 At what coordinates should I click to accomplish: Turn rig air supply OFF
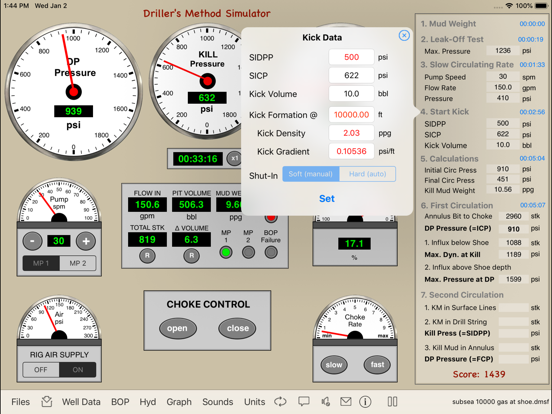tap(41, 370)
